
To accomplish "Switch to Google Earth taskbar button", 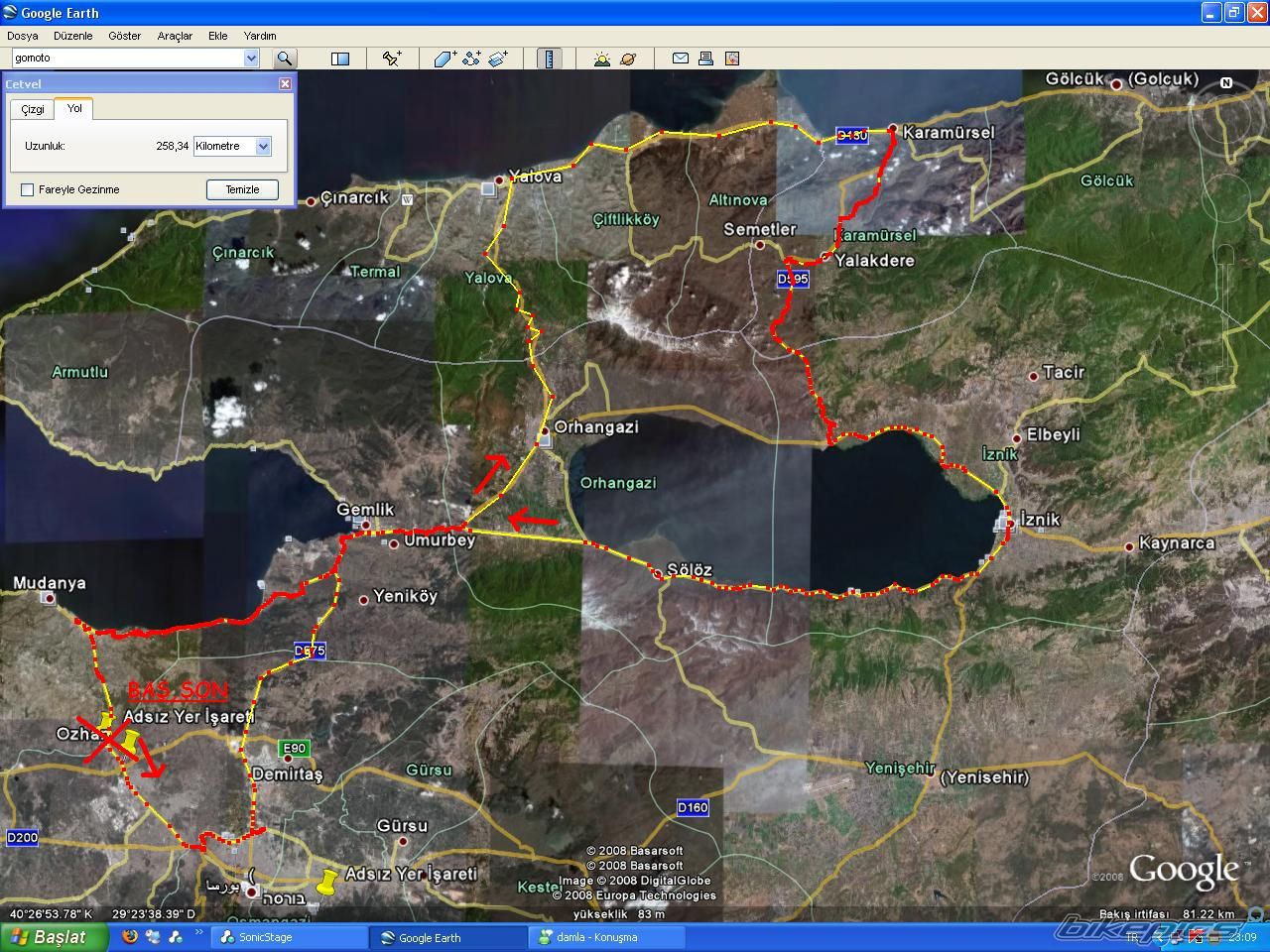I will click(x=448, y=937).
